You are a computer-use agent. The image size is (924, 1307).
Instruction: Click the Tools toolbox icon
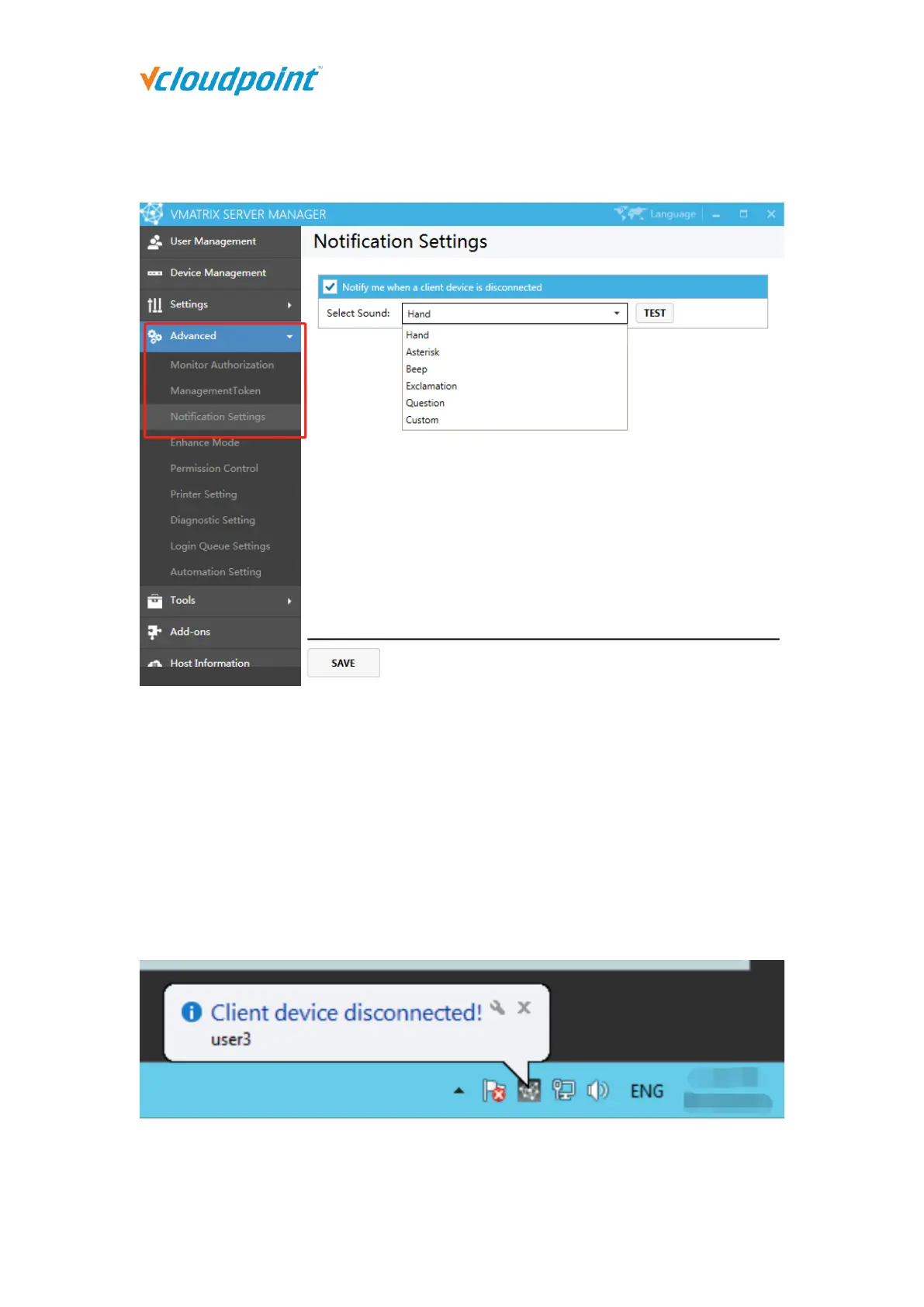[155, 601]
